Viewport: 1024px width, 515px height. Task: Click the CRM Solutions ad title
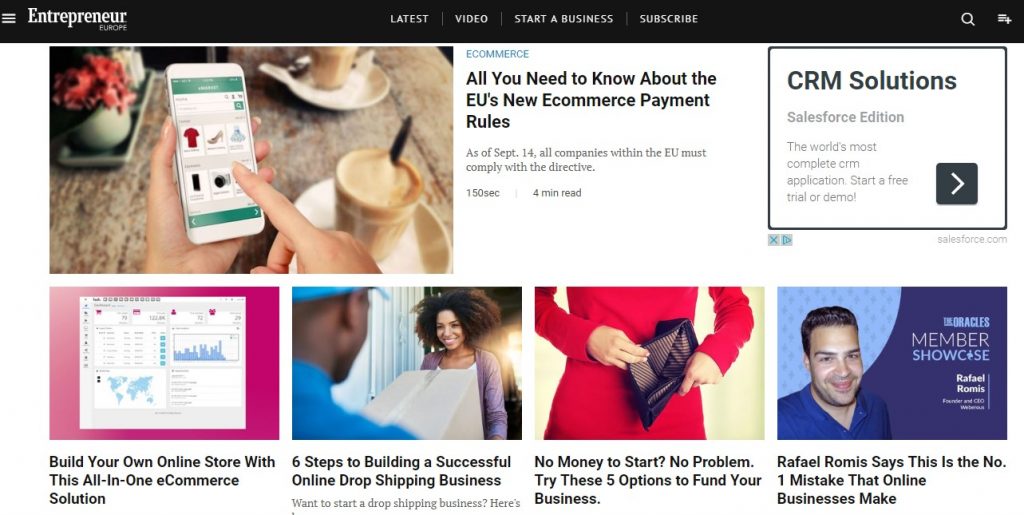point(871,81)
